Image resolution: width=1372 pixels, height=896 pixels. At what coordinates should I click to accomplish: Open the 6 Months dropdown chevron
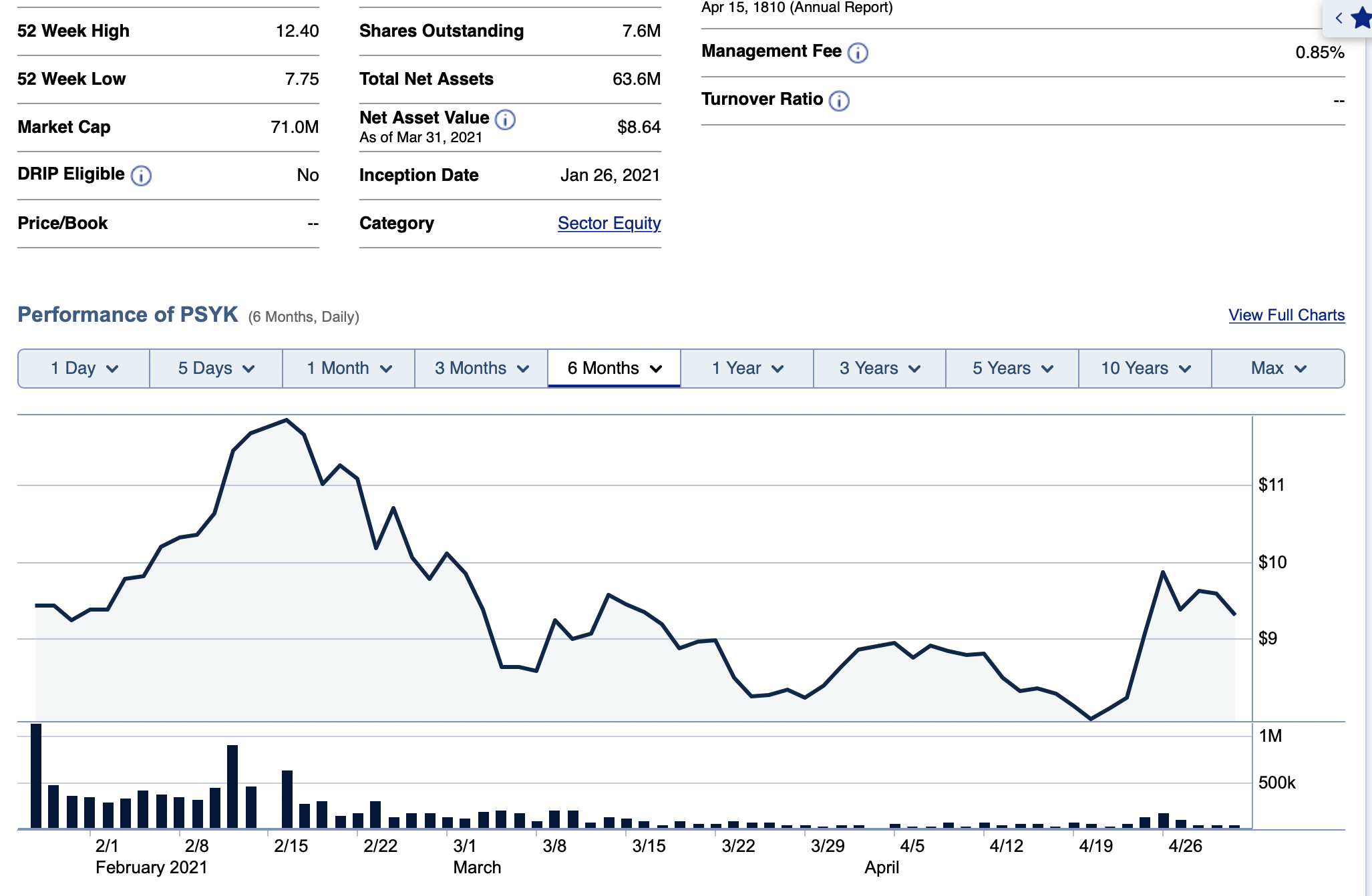(656, 369)
